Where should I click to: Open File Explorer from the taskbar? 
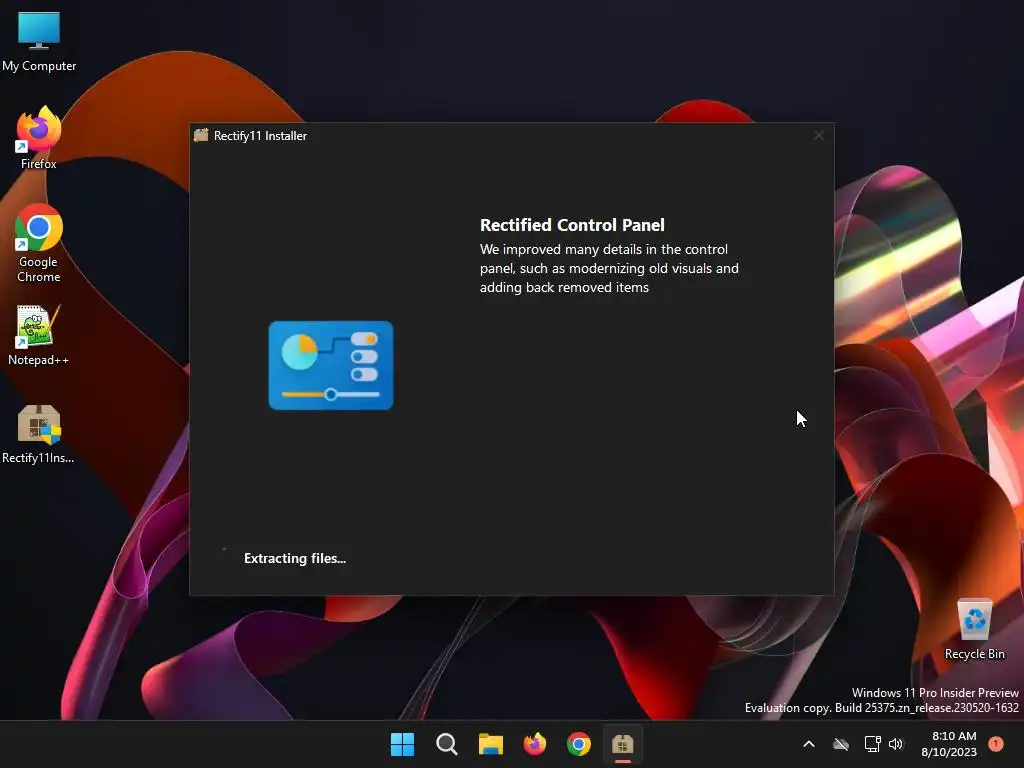pyautogui.click(x=490, y=744)
